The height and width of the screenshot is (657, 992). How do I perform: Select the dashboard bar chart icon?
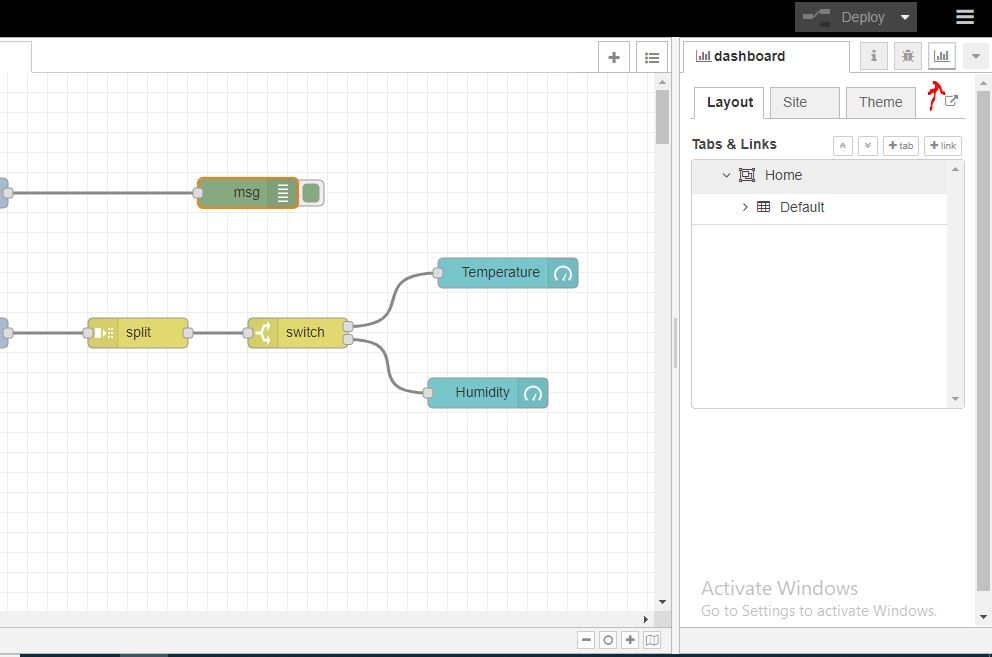coord(941,56)
